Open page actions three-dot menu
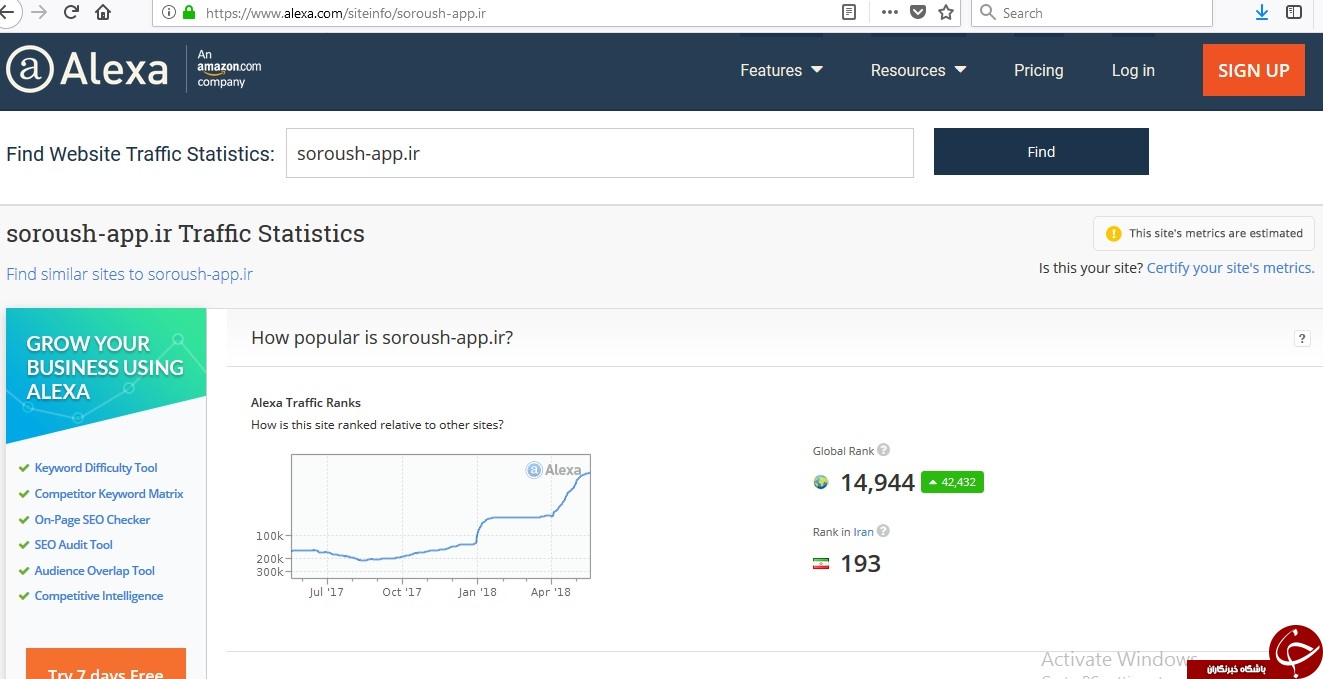 click(x=889, y=13)
